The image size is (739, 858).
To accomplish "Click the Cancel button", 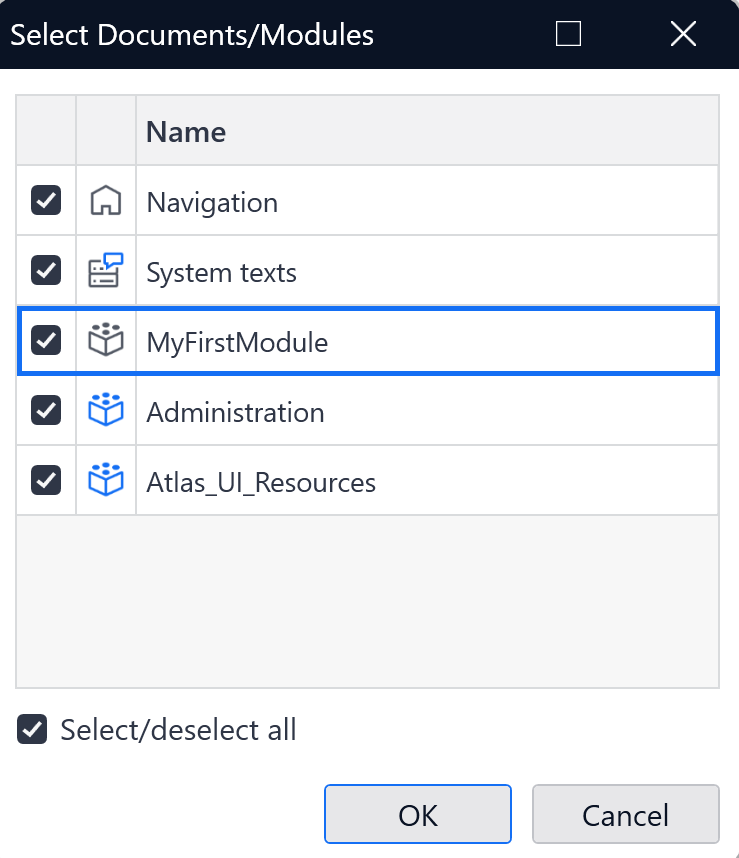I will [625, 813].
